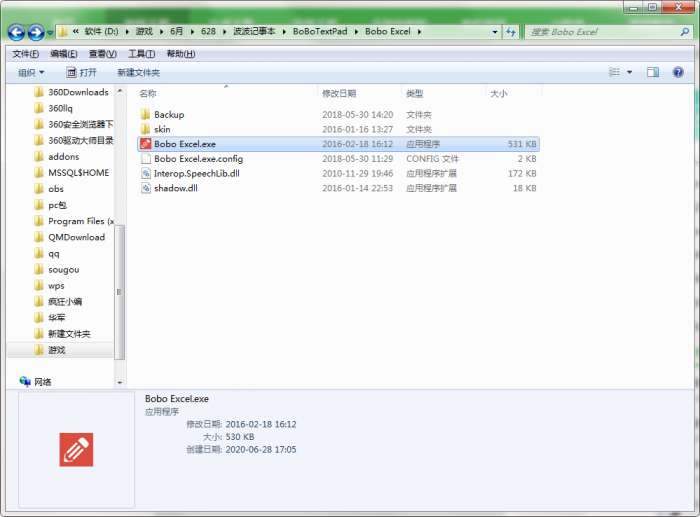The height and width of the screenshot is (517, 700).
Task: Click BoBoTextPad in the address path
Action: 320,32
